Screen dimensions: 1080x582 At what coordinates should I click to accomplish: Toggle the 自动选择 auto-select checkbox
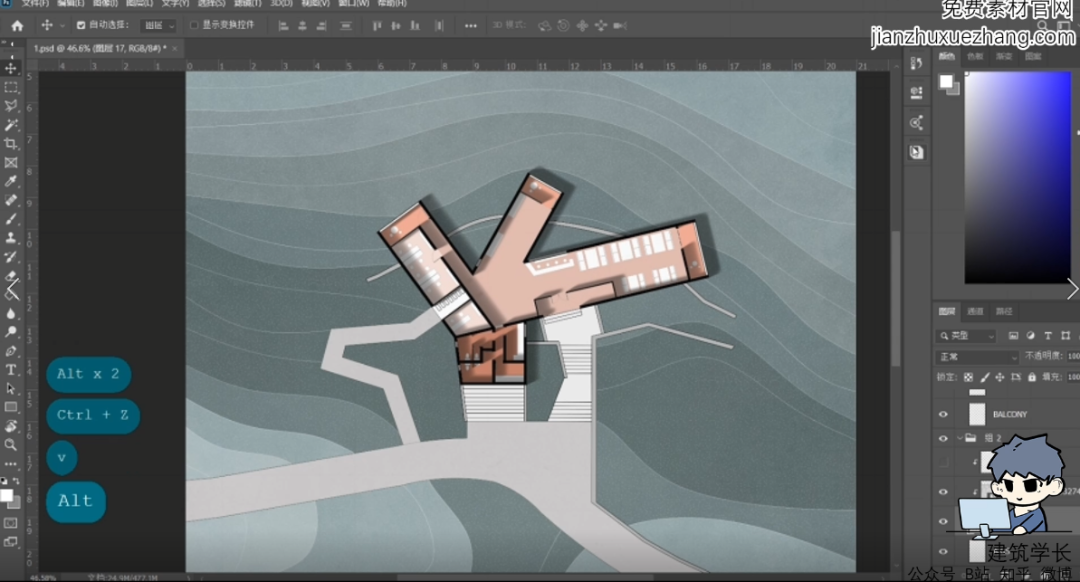pos(81,25)
